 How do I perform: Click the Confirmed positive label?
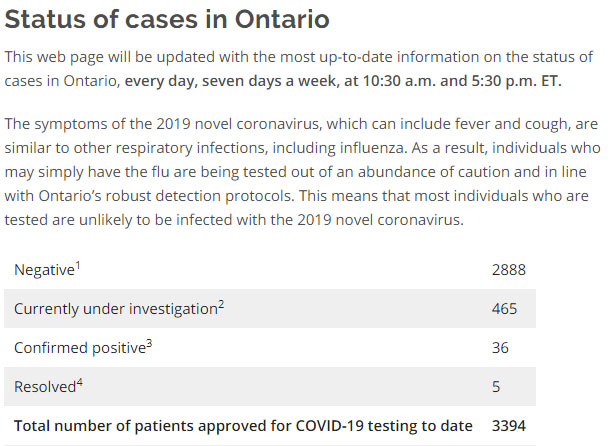pos(78,348)
